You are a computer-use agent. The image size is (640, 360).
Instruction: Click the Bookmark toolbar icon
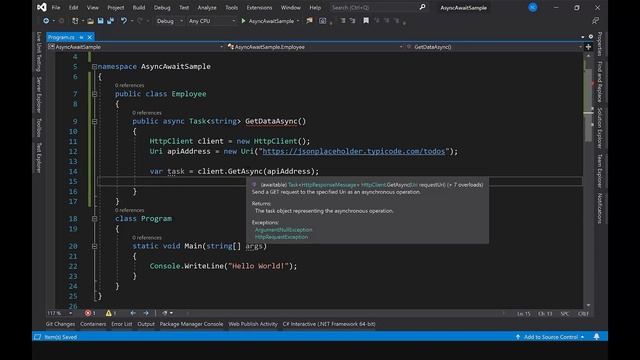tap(366, 21)
